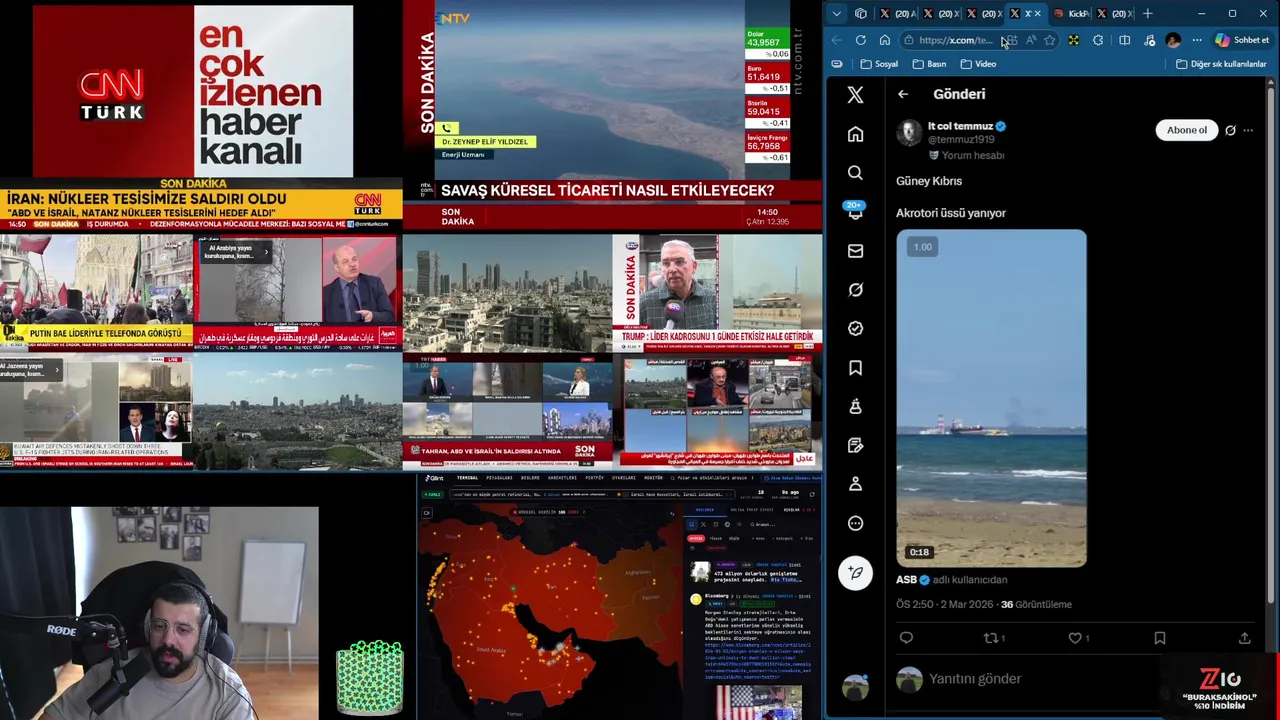Open Profile person icon in X sidebar
The height and width of the screenshot is (720, 1280).
(x=855, y=484)
